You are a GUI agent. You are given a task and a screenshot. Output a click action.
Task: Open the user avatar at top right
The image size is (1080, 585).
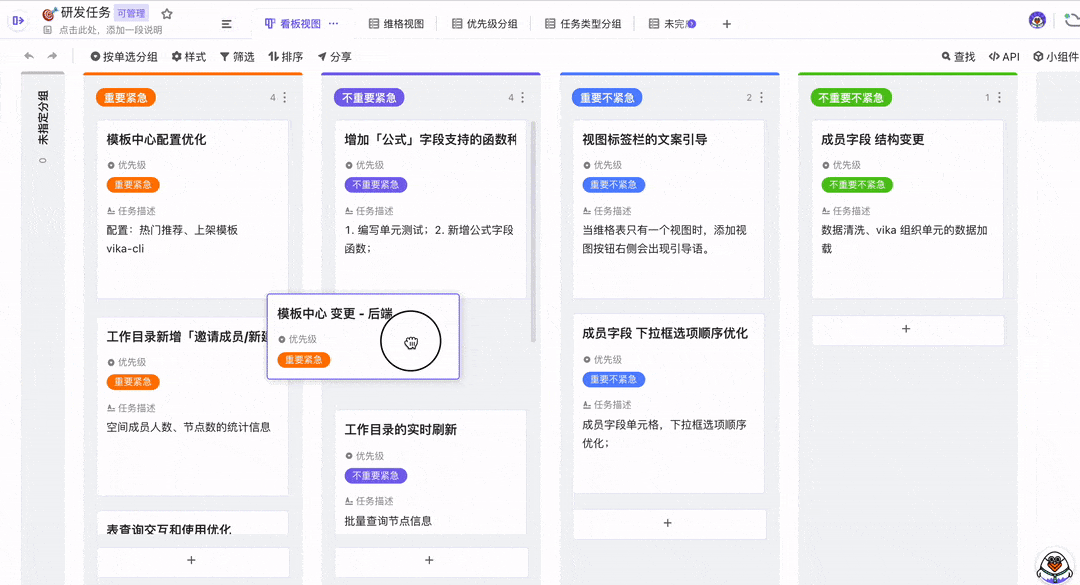pyautogui.click(x=1037, y=20)
